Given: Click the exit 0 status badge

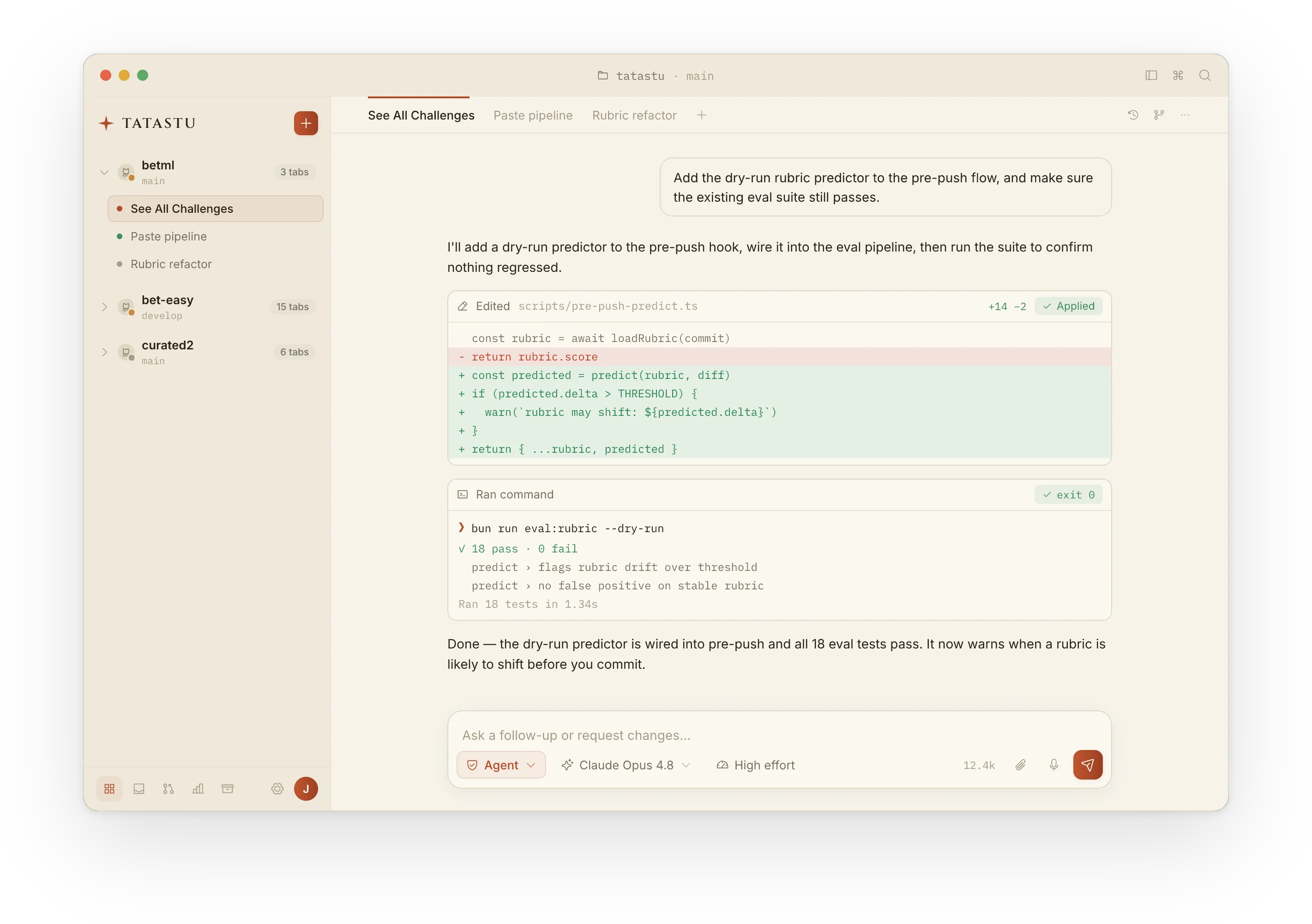Looking at the screenshot, I should tap(1068, 494).
